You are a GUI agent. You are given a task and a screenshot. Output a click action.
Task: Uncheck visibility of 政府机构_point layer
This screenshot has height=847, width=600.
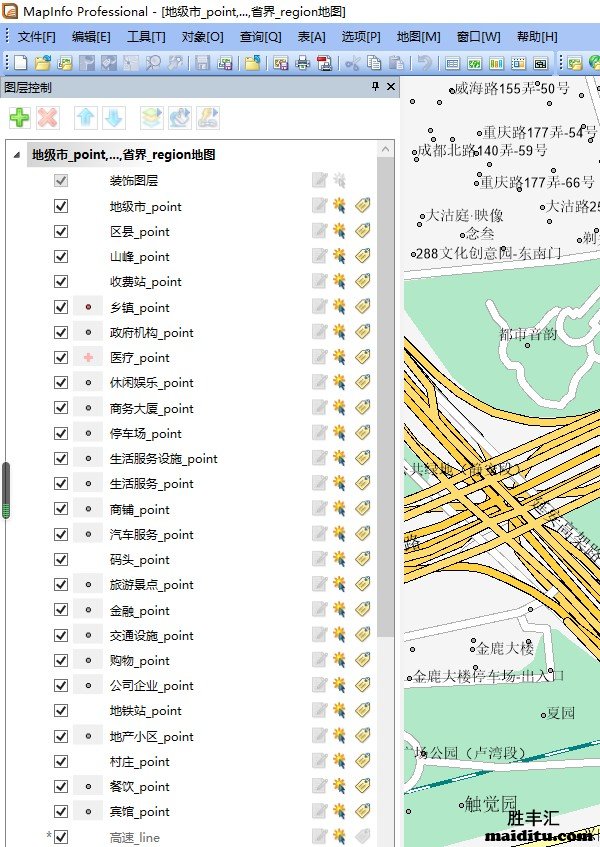click(61, 332)
